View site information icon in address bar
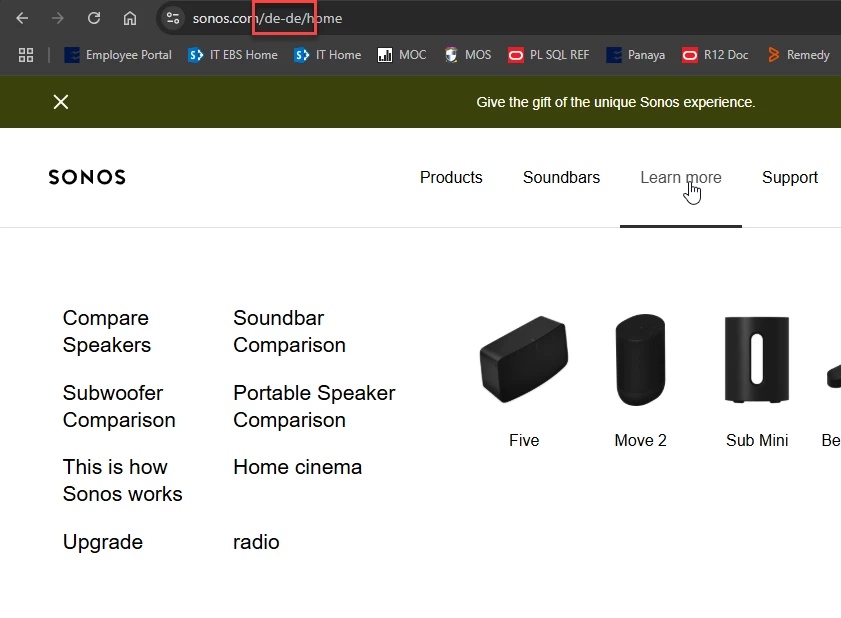Screen dimensions: 841x618 pos(173,18)
